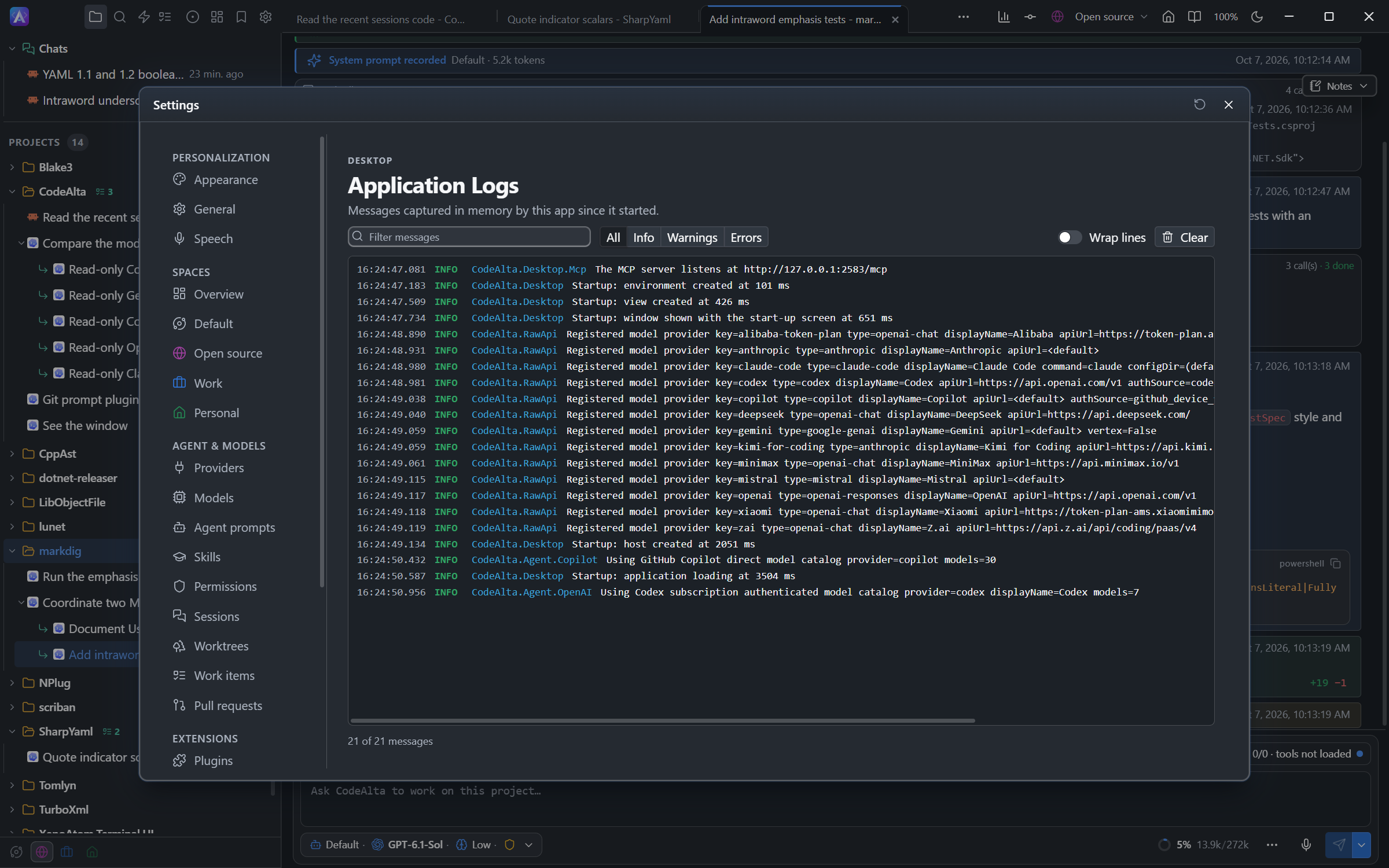Select the home space icon in bottom bar
Screen dimensions: 1389x868
(92, 852)
